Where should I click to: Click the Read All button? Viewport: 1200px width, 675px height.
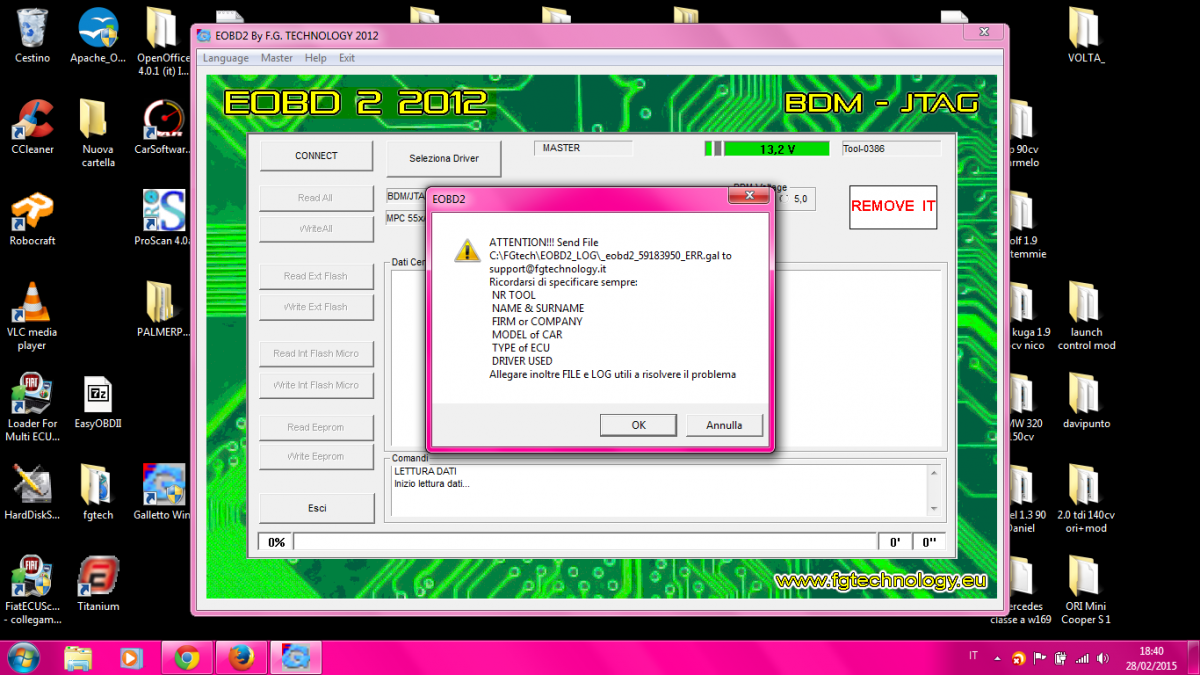click(315, 198)
